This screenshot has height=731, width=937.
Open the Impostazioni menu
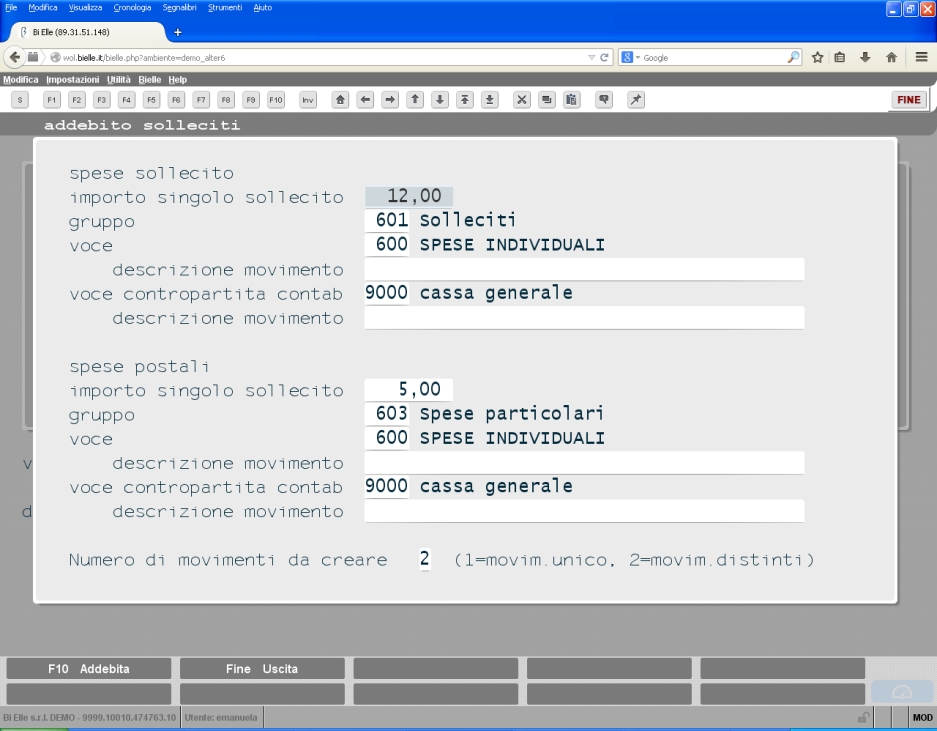point(72,79)
